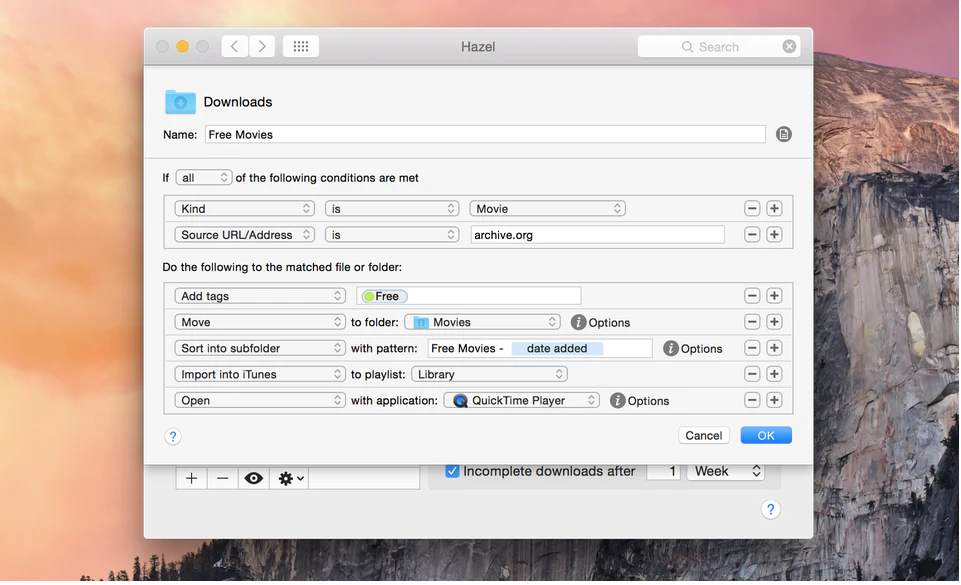Open the Import into iTunes action dropdown

pyautogui.click(x=260, y=374)
